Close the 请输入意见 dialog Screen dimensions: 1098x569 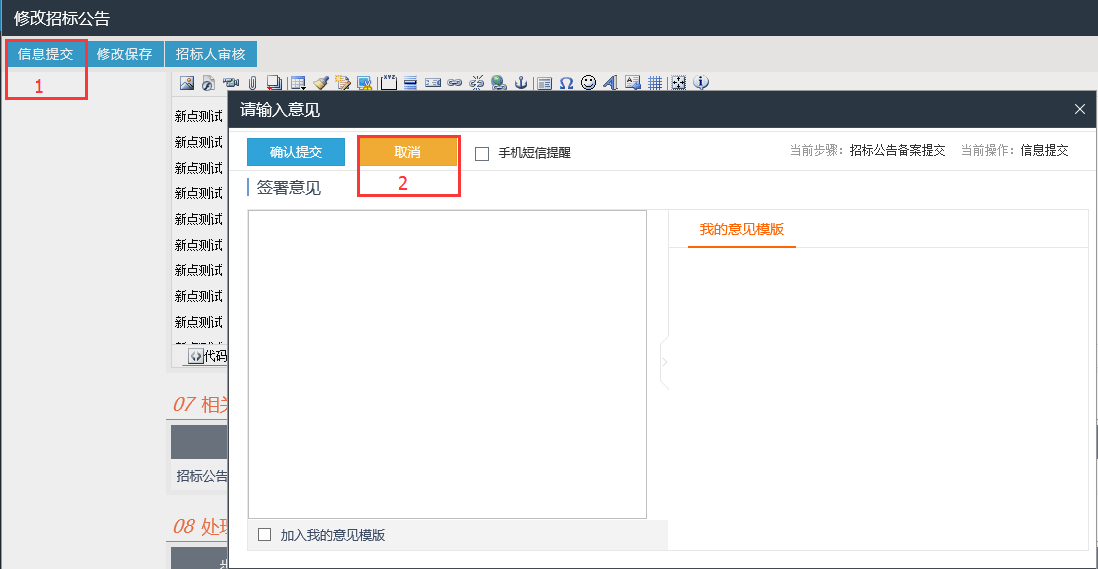pyautogui.click(x=1079, y=109)
